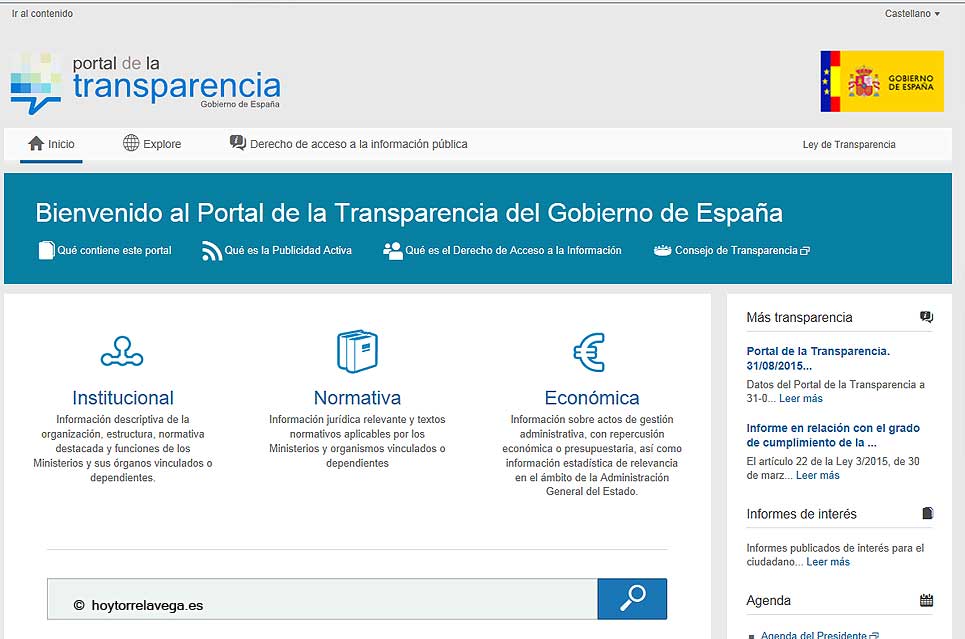Screen dimensions: 965x639
Task: Open the Castellano language dropdown
Action: click(x=910, y=13)
